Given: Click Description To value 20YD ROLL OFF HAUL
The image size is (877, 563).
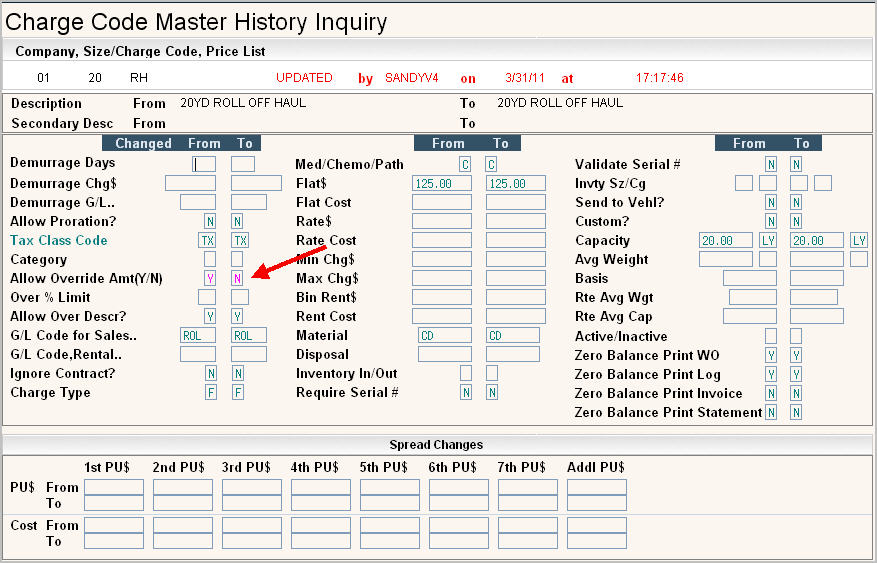Looking at the screenshot, I should tap(560, 103).
